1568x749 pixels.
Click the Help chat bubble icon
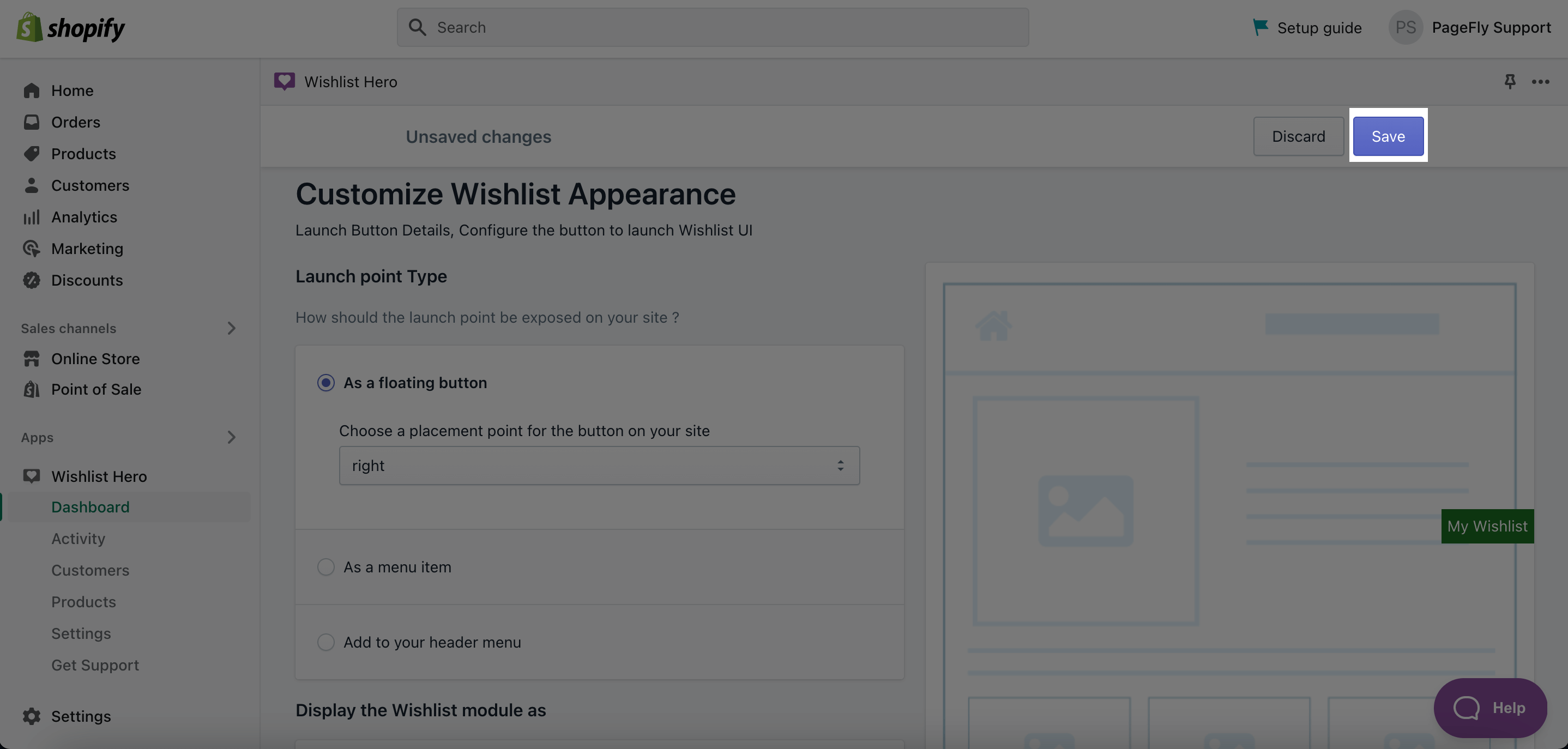[x=1467, y=708]
